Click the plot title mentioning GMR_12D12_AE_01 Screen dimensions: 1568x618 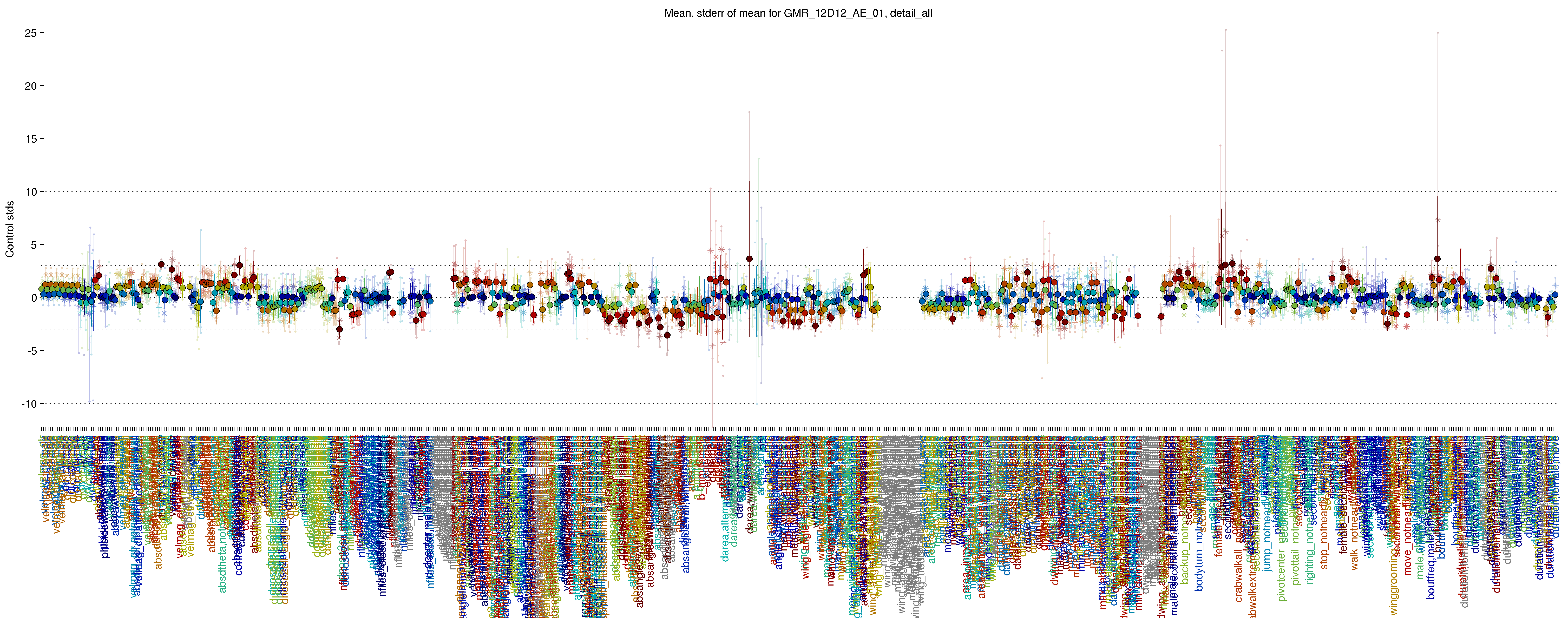798,13
